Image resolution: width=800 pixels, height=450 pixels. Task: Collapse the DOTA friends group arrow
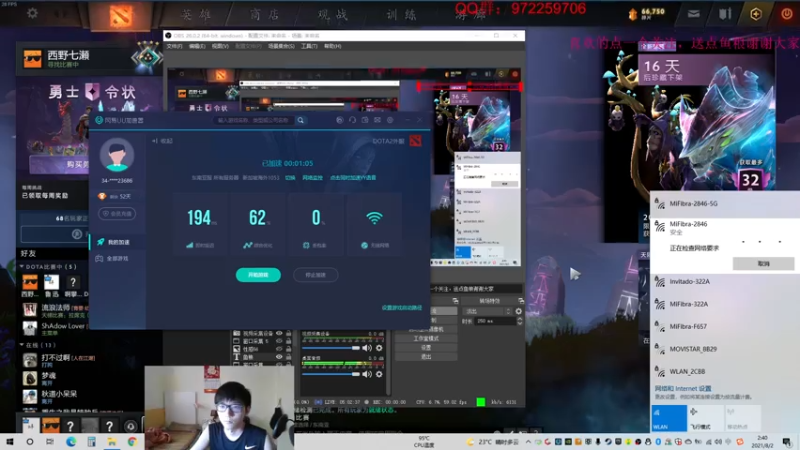coord(22,266)
